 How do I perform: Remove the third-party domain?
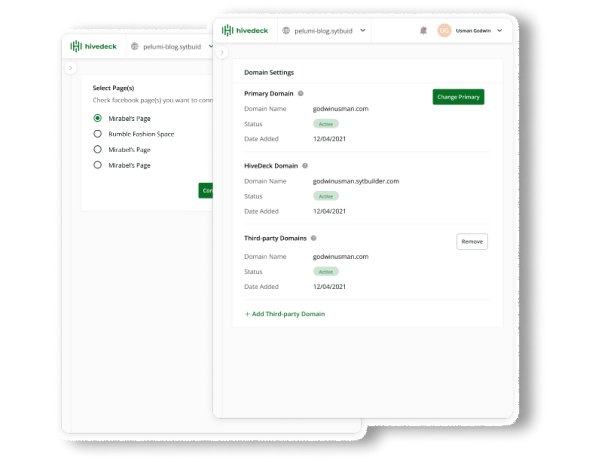click(x=472, y=242)
